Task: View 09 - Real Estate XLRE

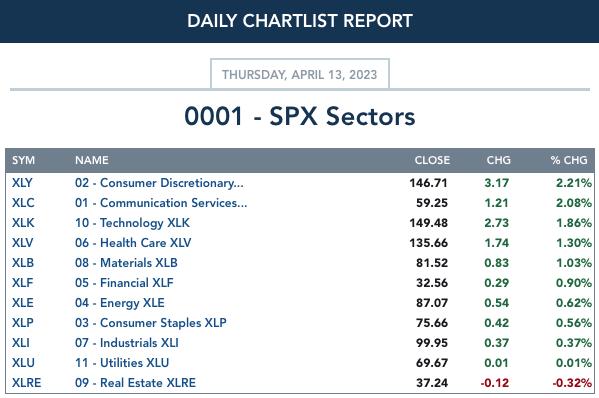Action: [x=135, y=383]
